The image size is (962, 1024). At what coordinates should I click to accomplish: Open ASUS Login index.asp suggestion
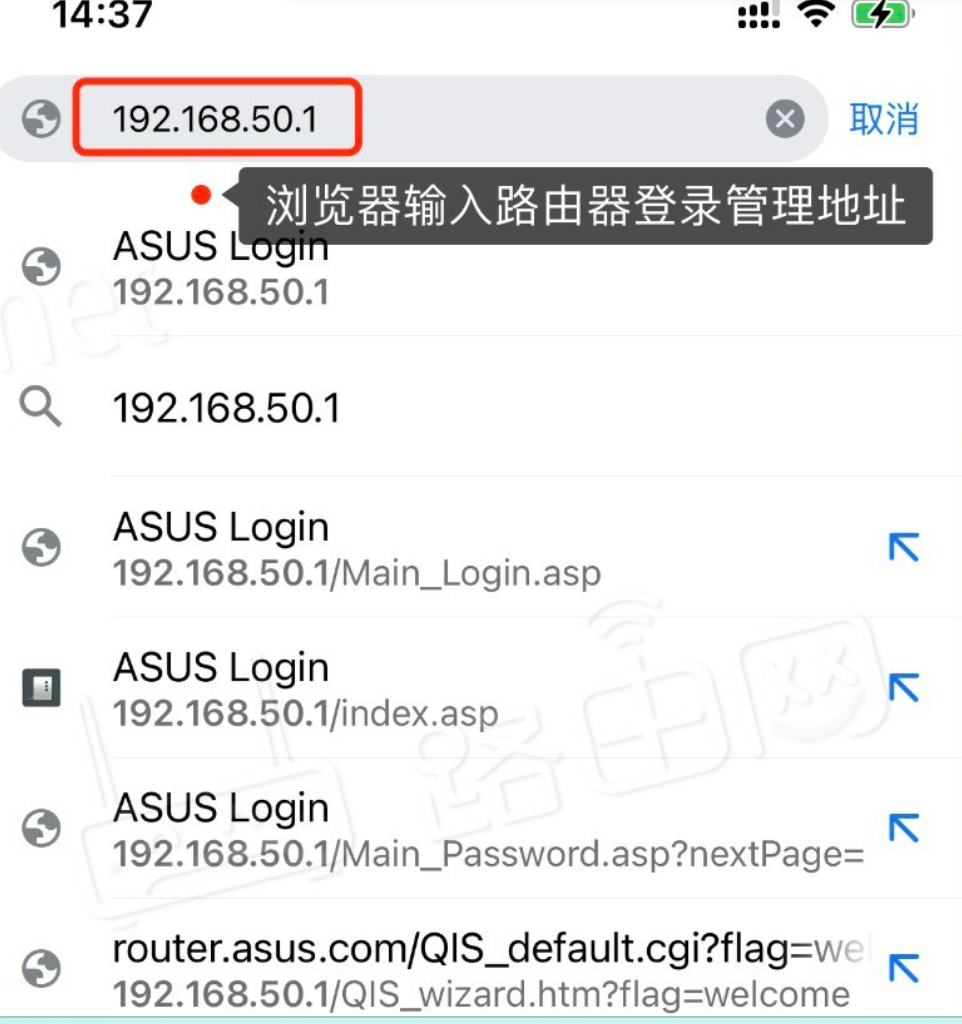(x=481, y=688)
